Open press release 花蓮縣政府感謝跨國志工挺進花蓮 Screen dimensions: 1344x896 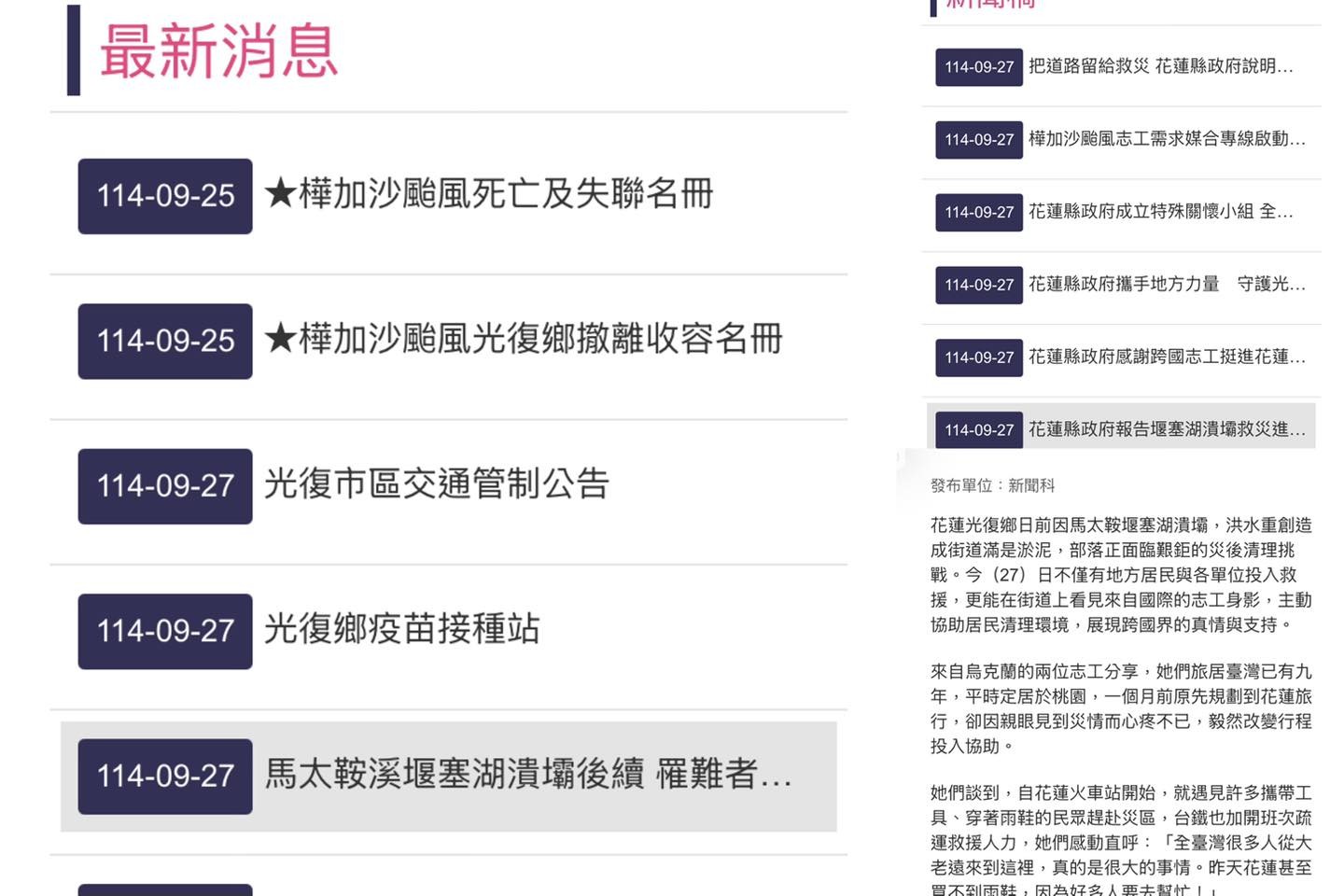[1167, 357]
